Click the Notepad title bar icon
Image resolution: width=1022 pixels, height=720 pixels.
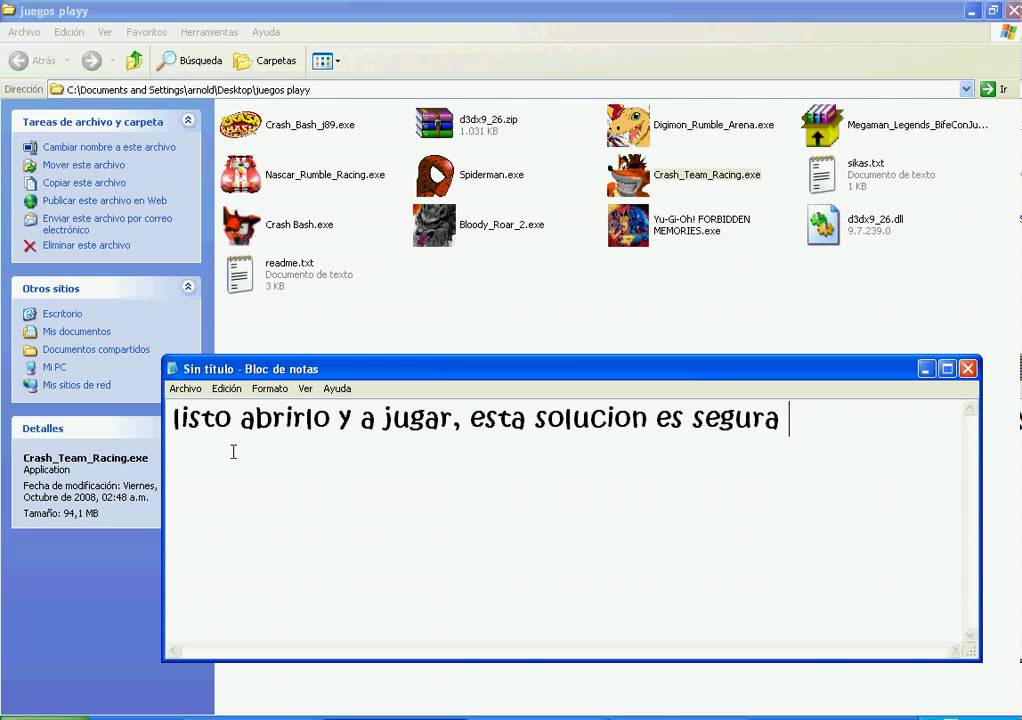(173, 368)
